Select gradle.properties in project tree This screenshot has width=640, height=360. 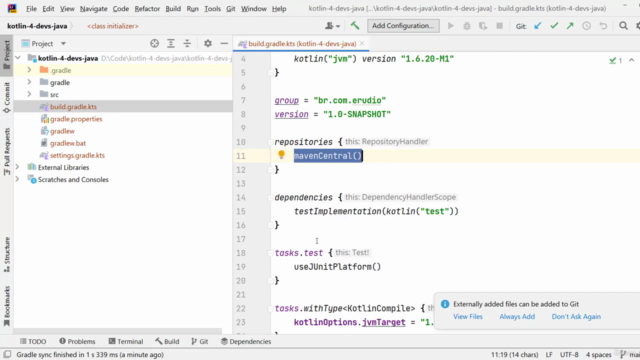[76, 119]
